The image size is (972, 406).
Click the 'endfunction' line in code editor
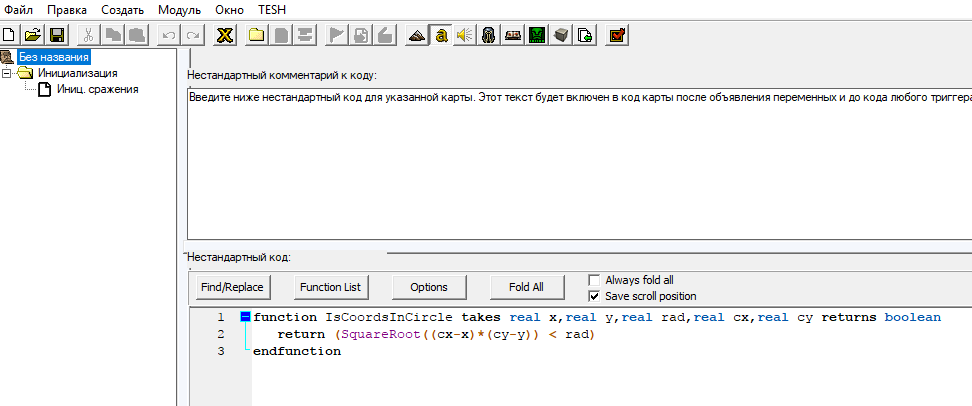(x=297, y=351)
